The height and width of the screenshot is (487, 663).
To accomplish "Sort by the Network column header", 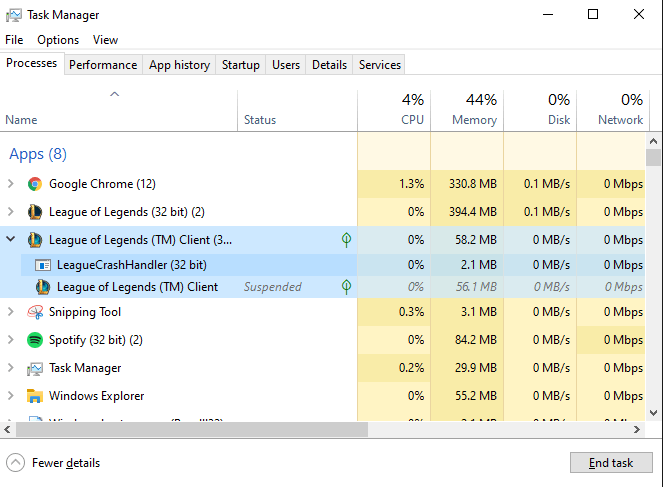I will 613,111.
